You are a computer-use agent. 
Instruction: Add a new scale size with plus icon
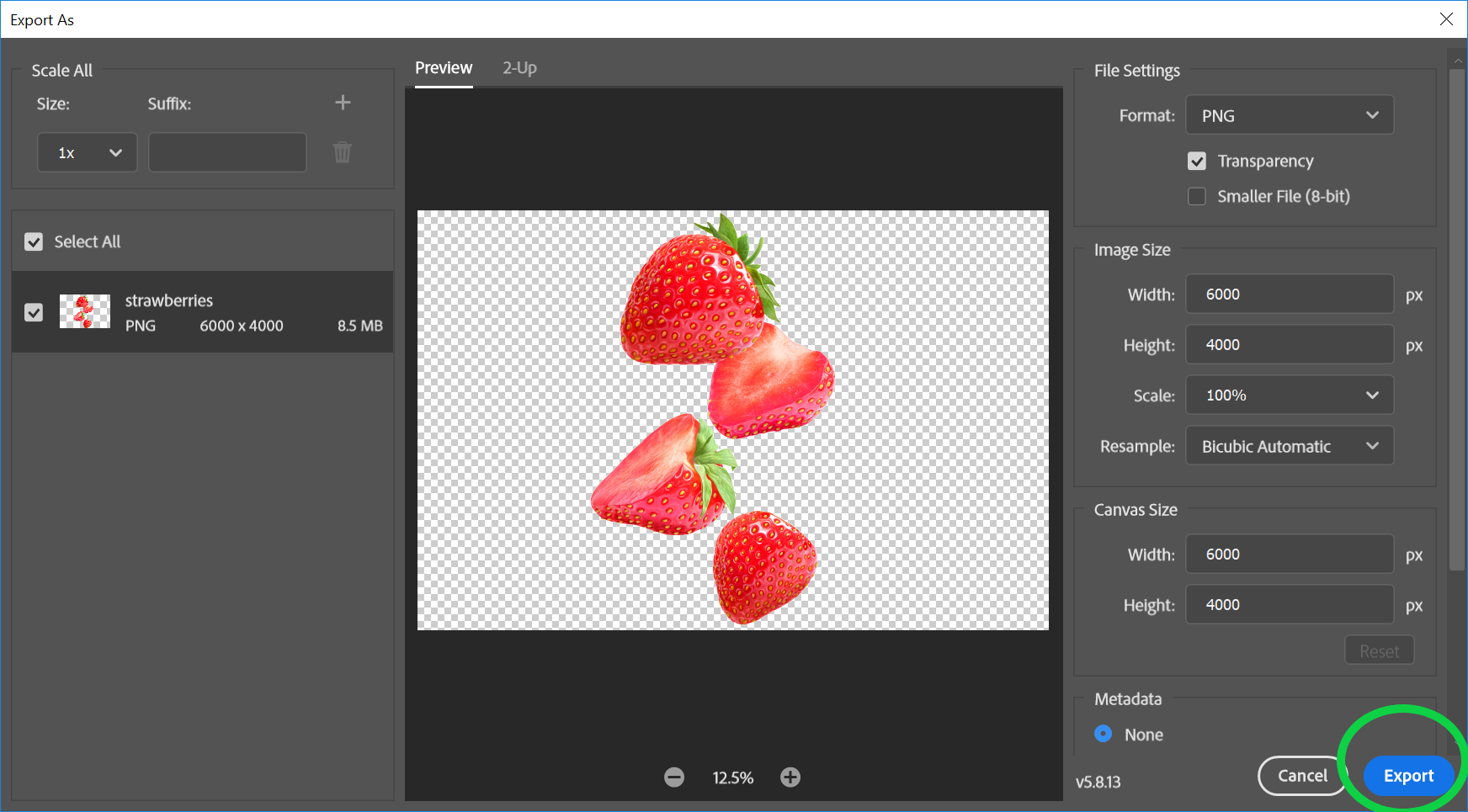343,103
